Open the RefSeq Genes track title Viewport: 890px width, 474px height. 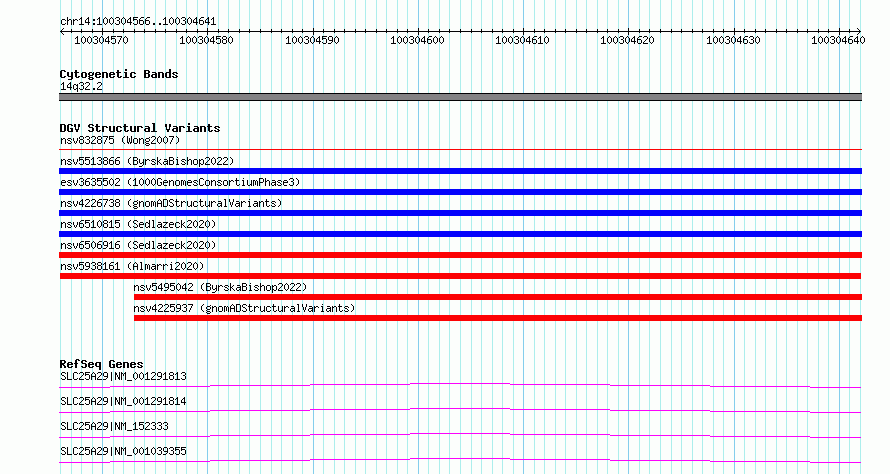click(x=101, y=364)
